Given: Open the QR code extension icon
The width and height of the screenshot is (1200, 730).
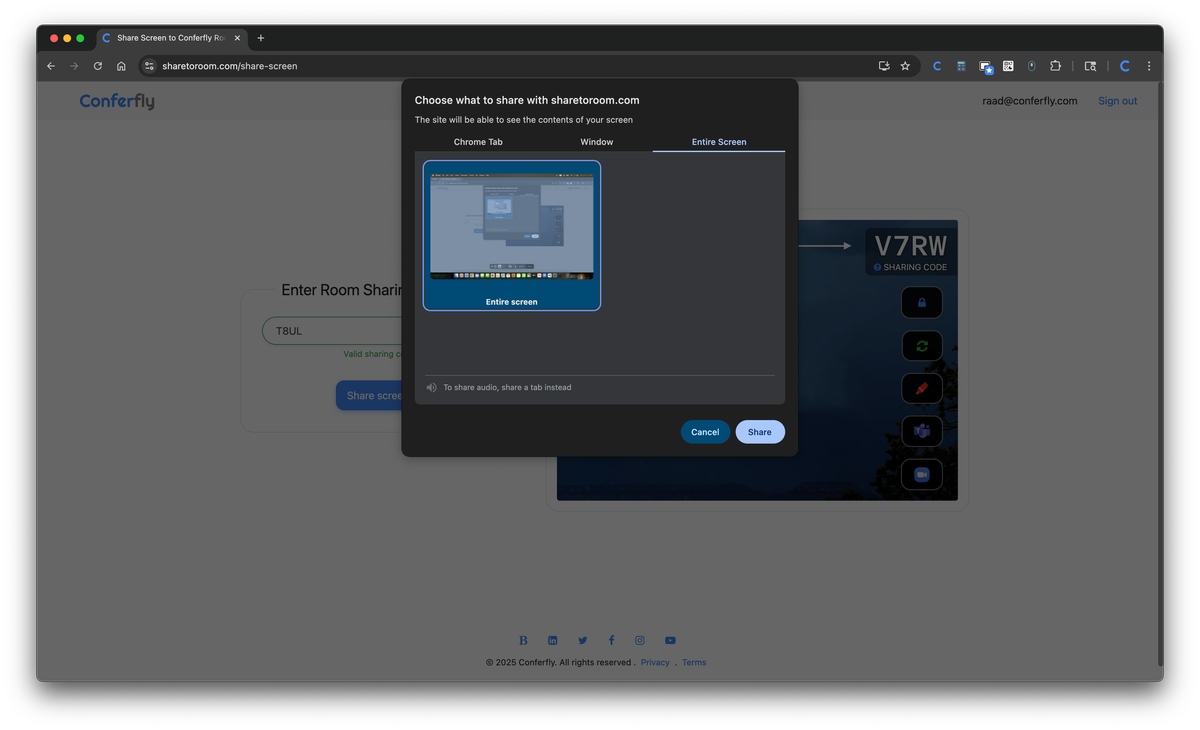Looking at the screenshot, I should 1008,66.
